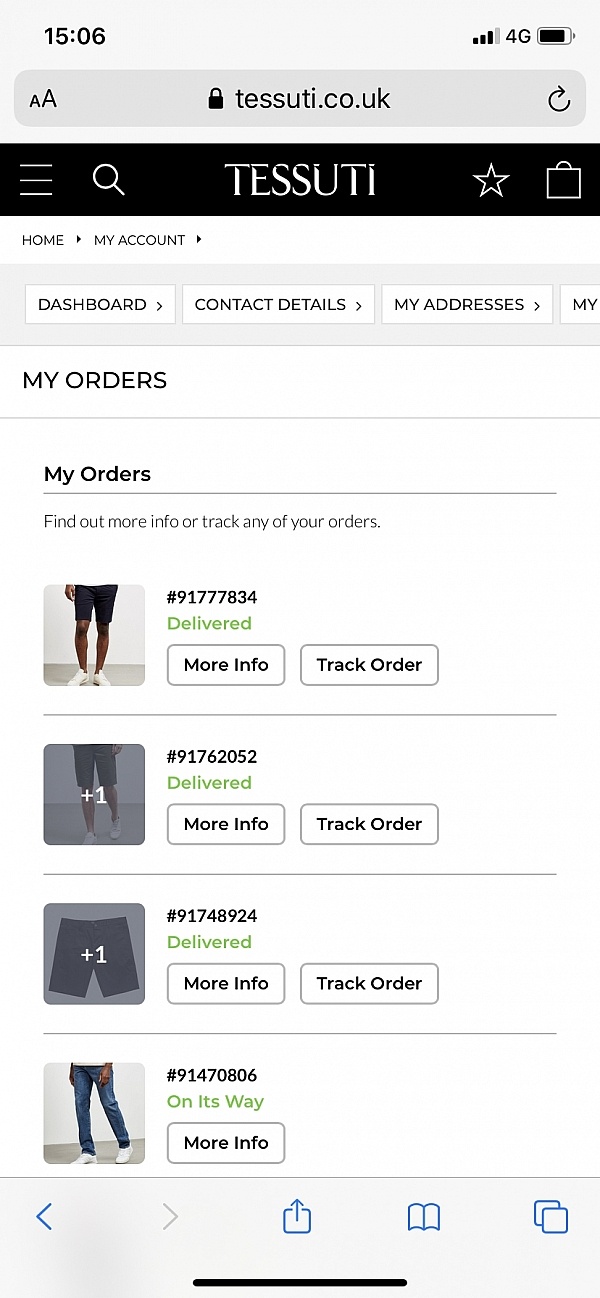Show open Safari tabs
Screen dimensions: 600x1298
(550, 1216)
